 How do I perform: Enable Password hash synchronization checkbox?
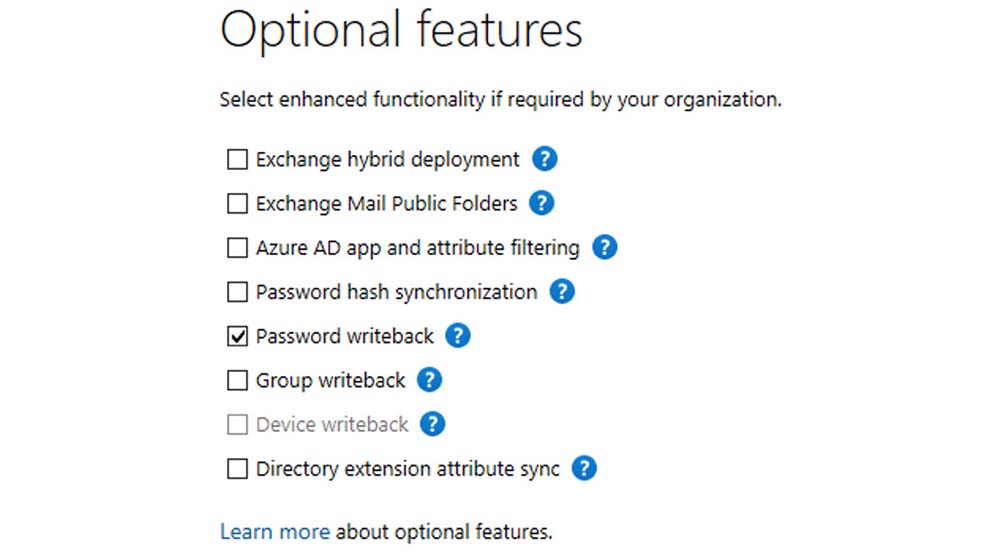pos(237,292)
